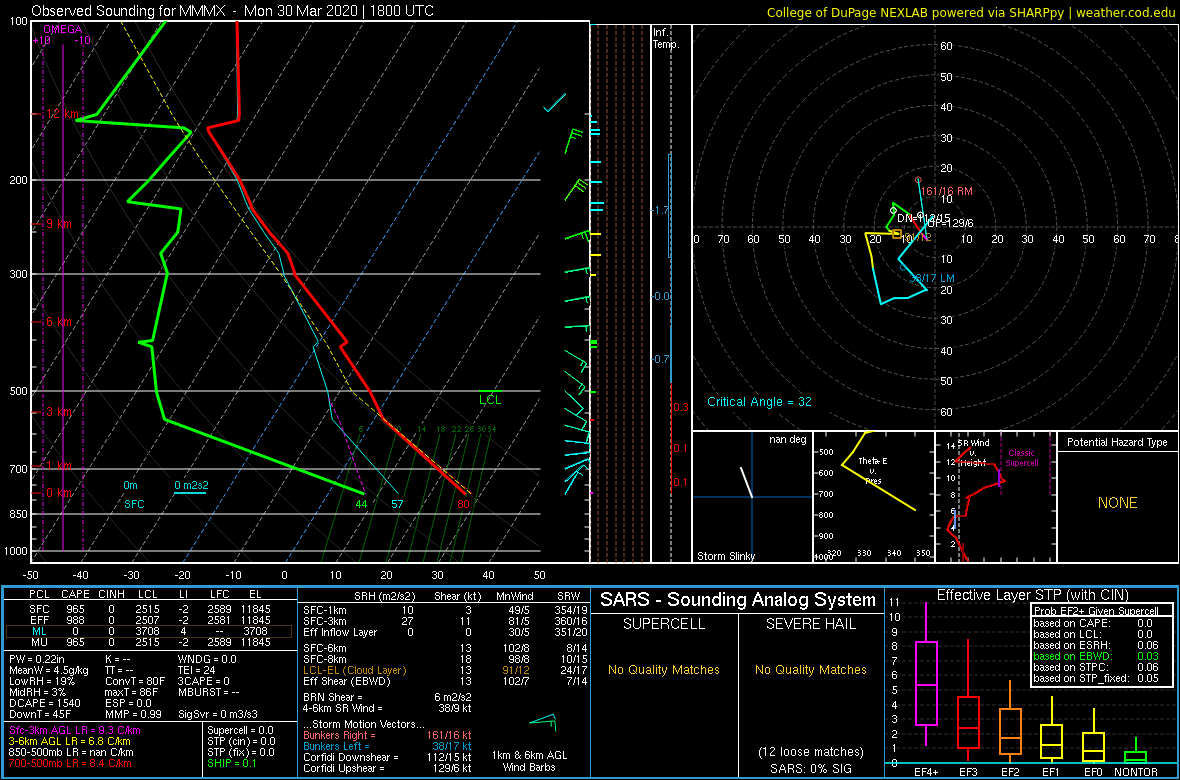Image resolution: width=1180 pixels, height=780 pixels.
Task: Click the "3-6km AGL LR = 6.8 C/km" line
Action: click(x=70, y=742)
